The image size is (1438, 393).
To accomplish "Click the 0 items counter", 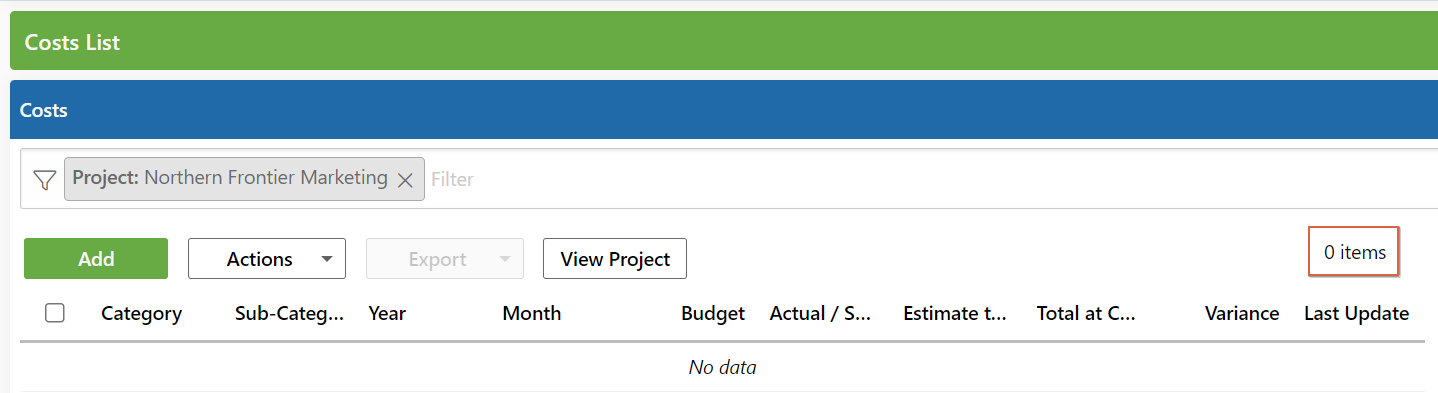I will [x=1354, y=252].
